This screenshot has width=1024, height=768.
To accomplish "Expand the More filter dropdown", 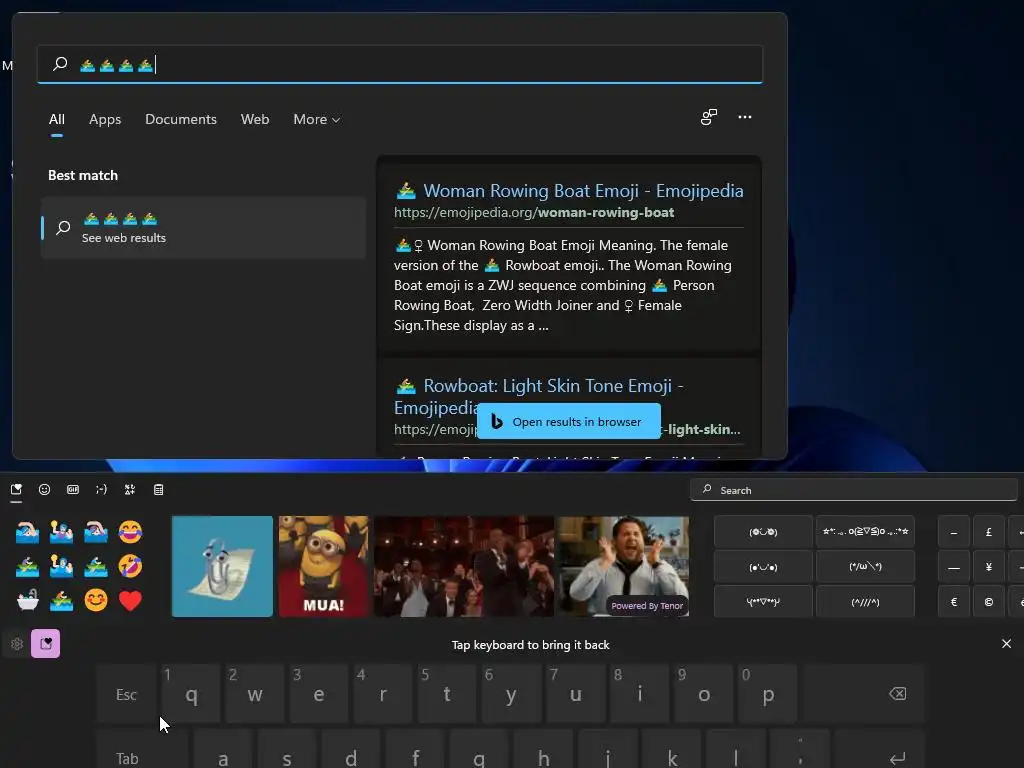I will pos(317,120).
